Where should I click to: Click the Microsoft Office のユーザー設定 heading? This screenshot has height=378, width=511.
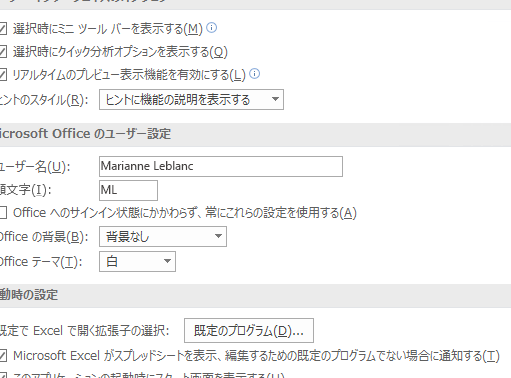[x=85, y=134]
